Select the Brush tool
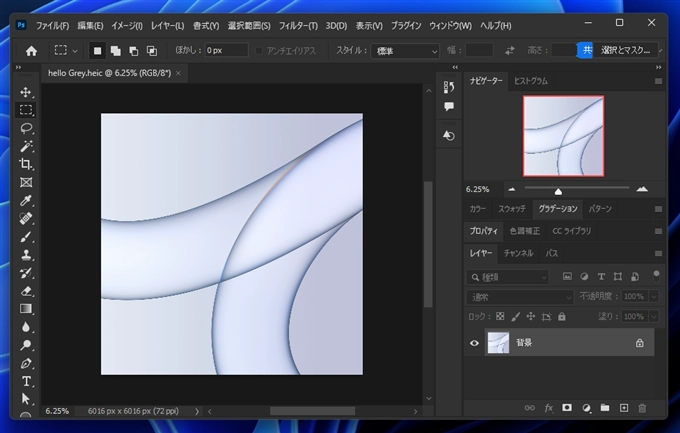 [26, 236]
